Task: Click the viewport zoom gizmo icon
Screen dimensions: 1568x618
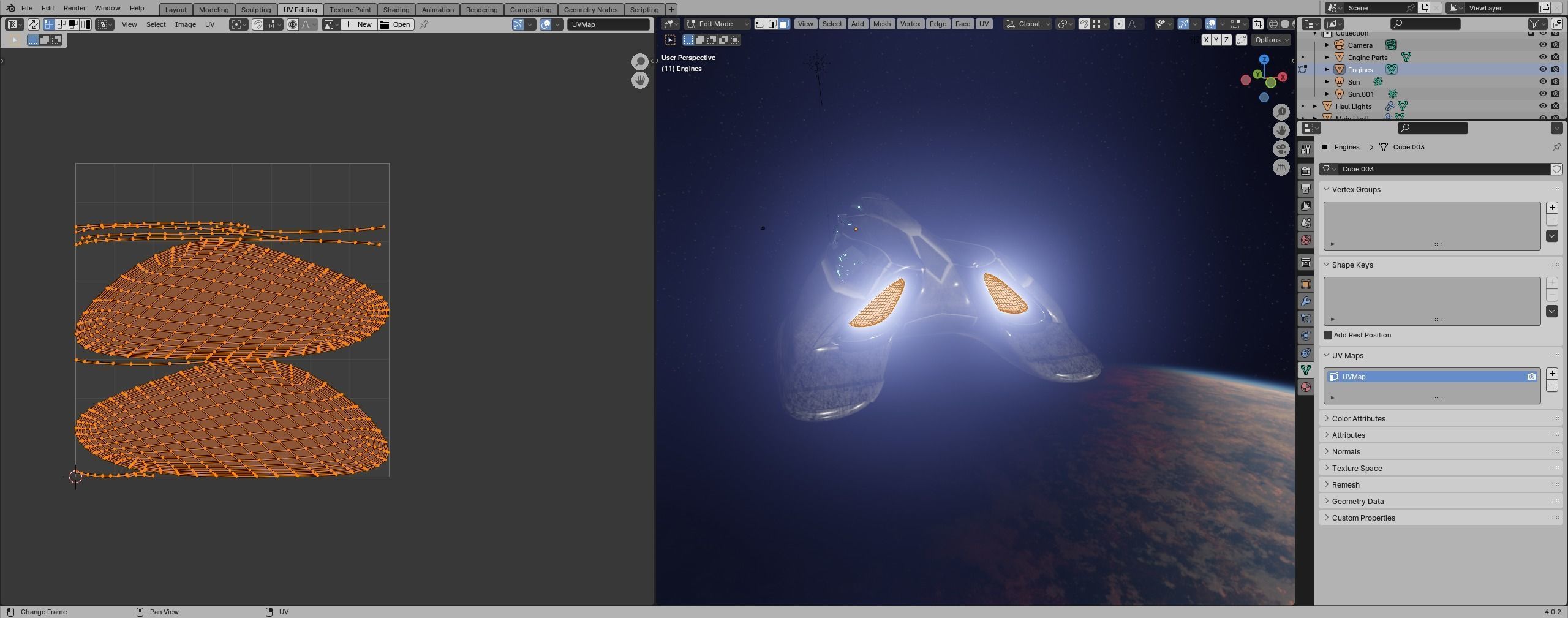Action: (x=1281, y=111)
